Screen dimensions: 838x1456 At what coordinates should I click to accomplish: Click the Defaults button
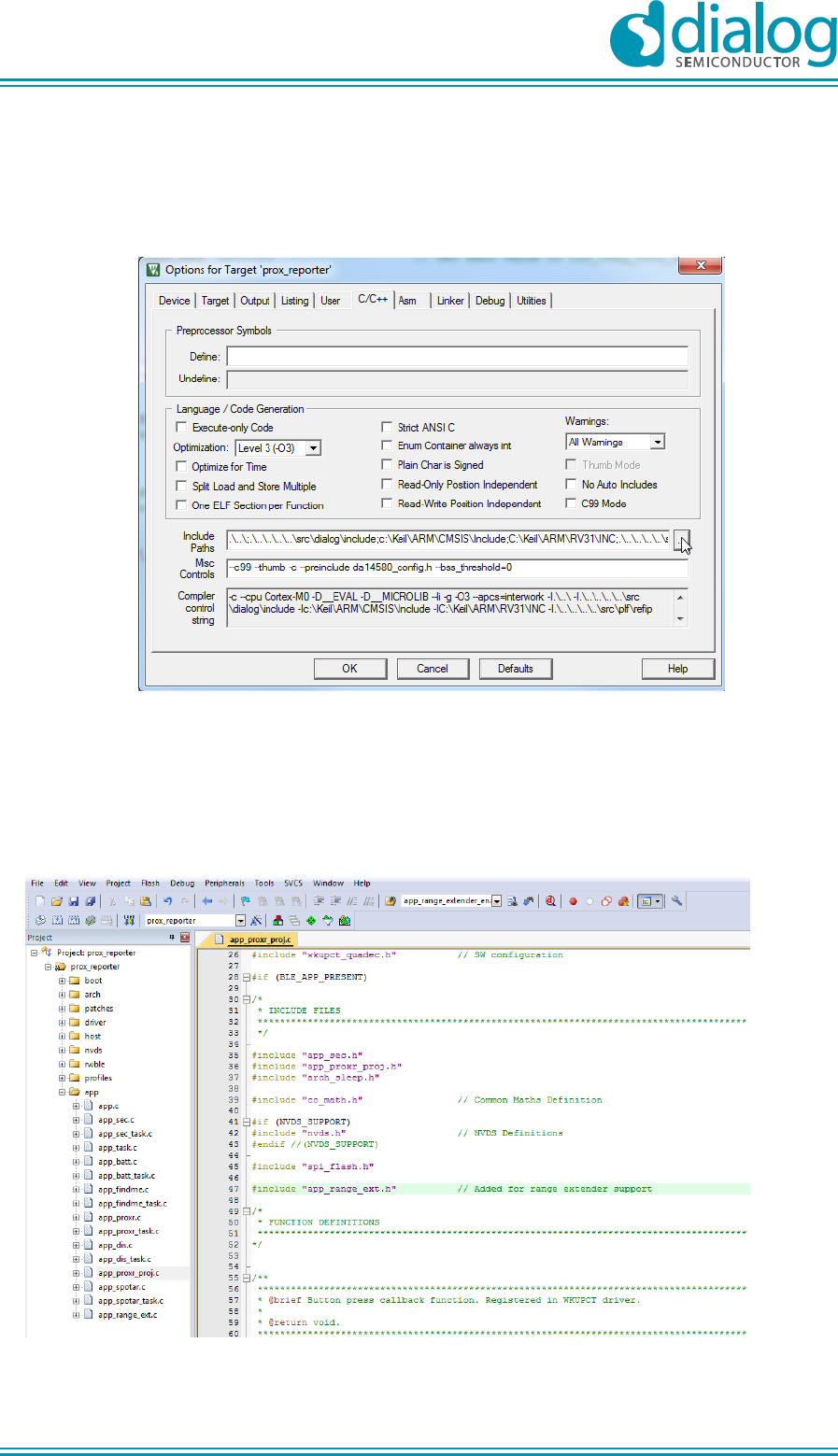click(x=515, y=669)
